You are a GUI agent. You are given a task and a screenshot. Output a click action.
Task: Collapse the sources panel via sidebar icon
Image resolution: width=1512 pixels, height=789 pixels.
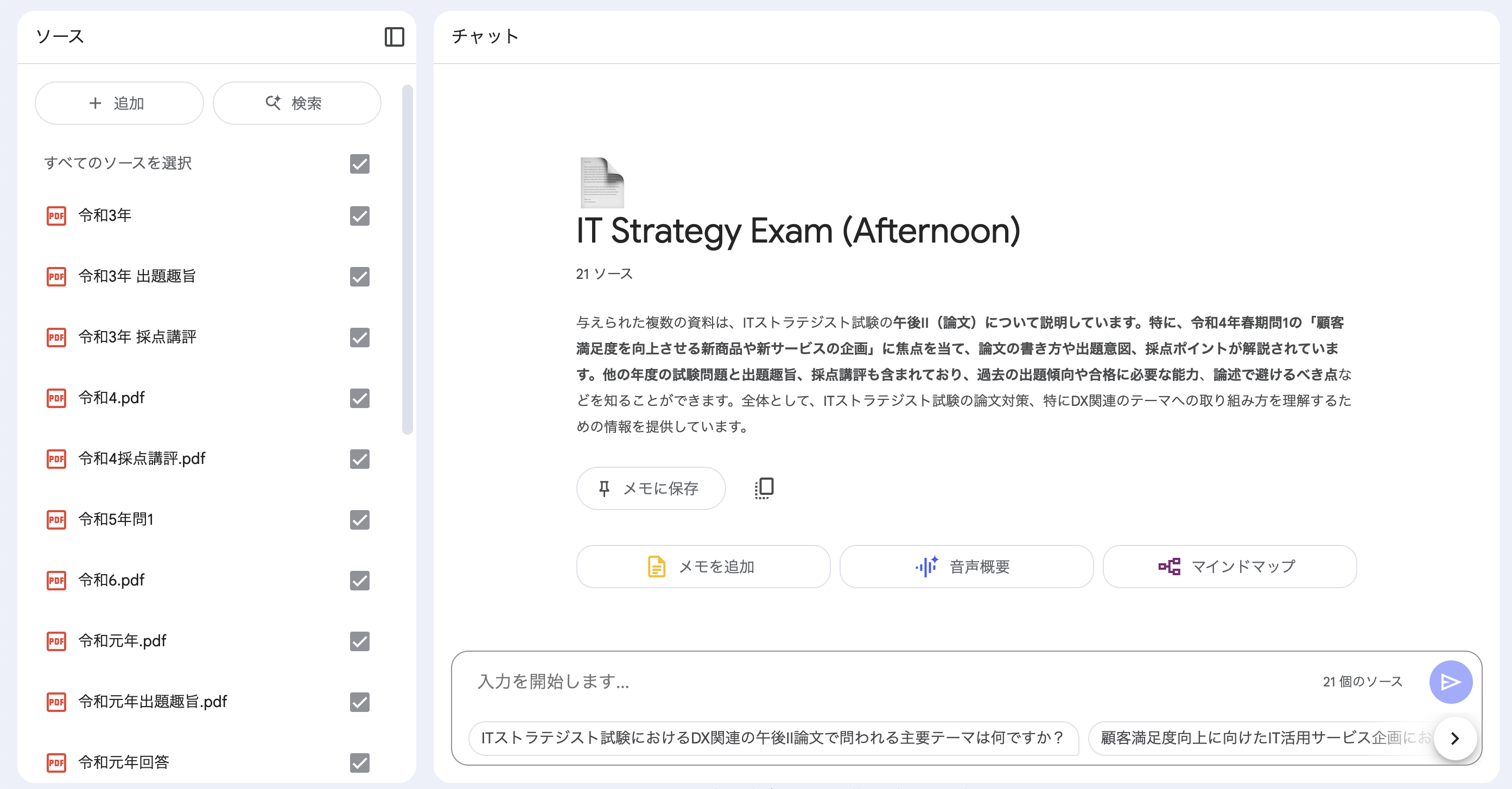pos(394,37)
